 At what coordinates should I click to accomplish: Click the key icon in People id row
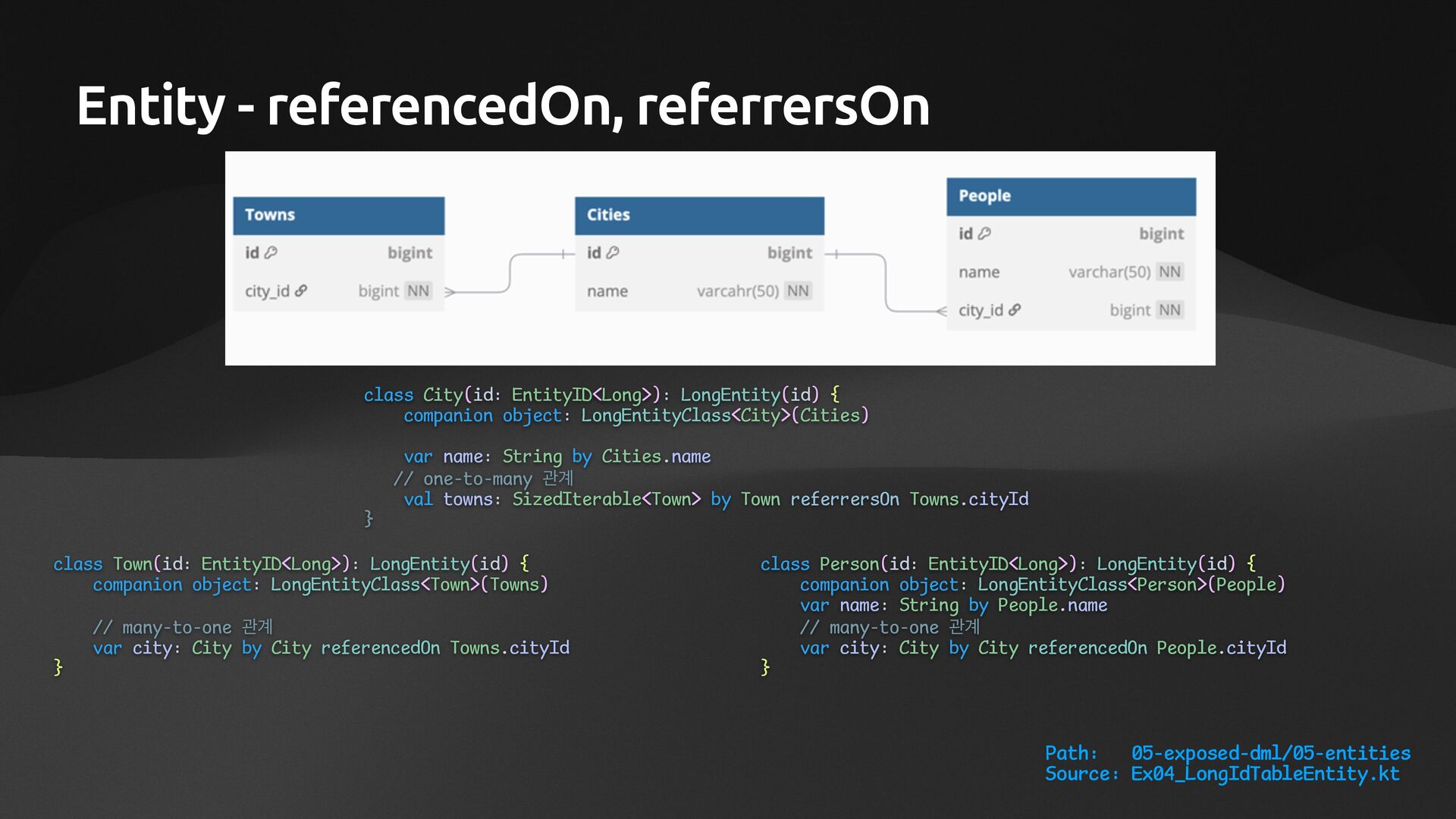point(984,234)
